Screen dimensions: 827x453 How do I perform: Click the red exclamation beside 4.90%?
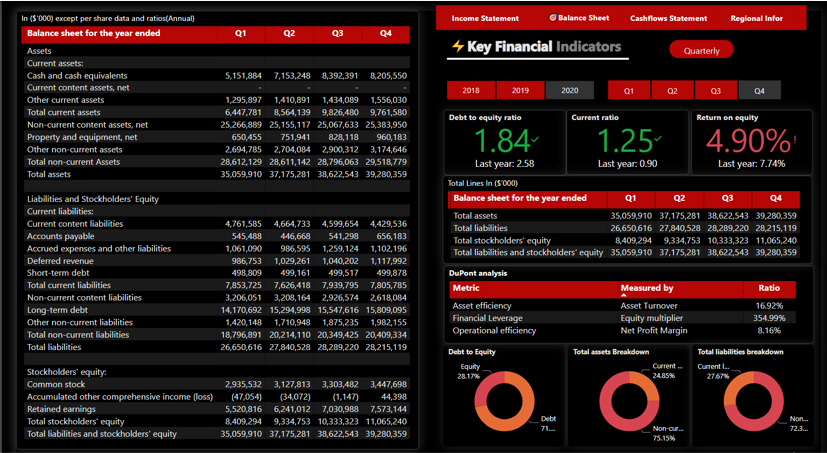pyautogui.click(x=795, y=141)
